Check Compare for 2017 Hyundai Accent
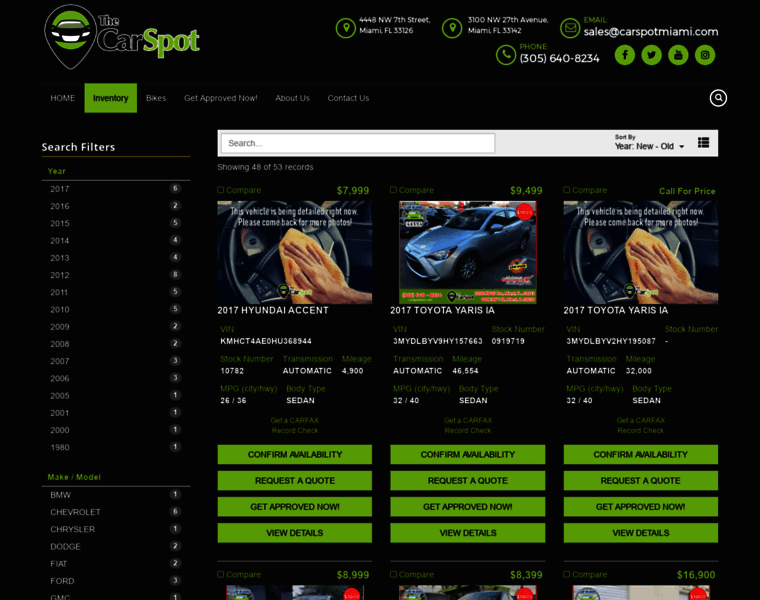Viewport: 760px width, 600px height. 221,190
